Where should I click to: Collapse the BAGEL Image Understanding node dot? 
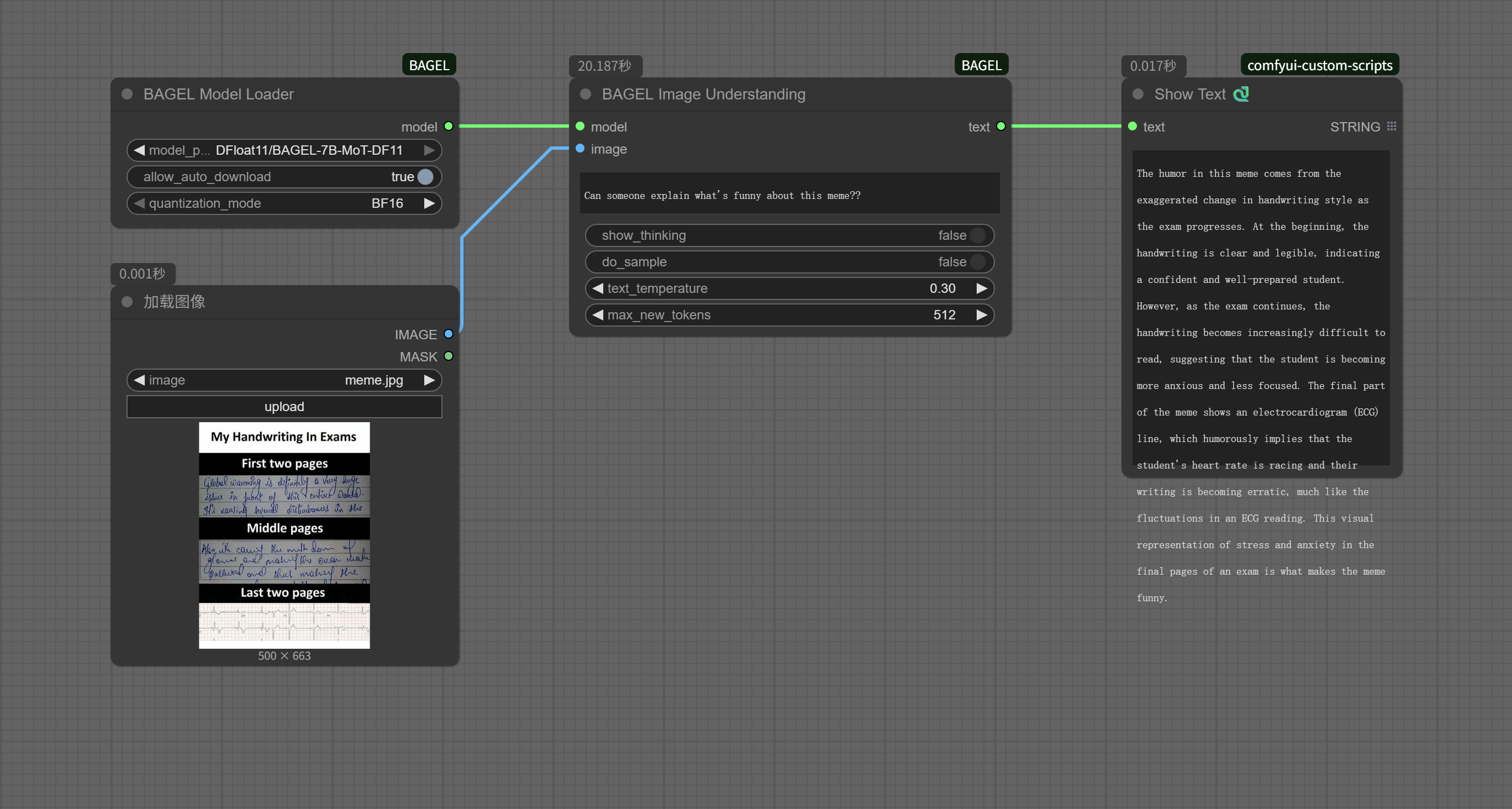[585, 94]
